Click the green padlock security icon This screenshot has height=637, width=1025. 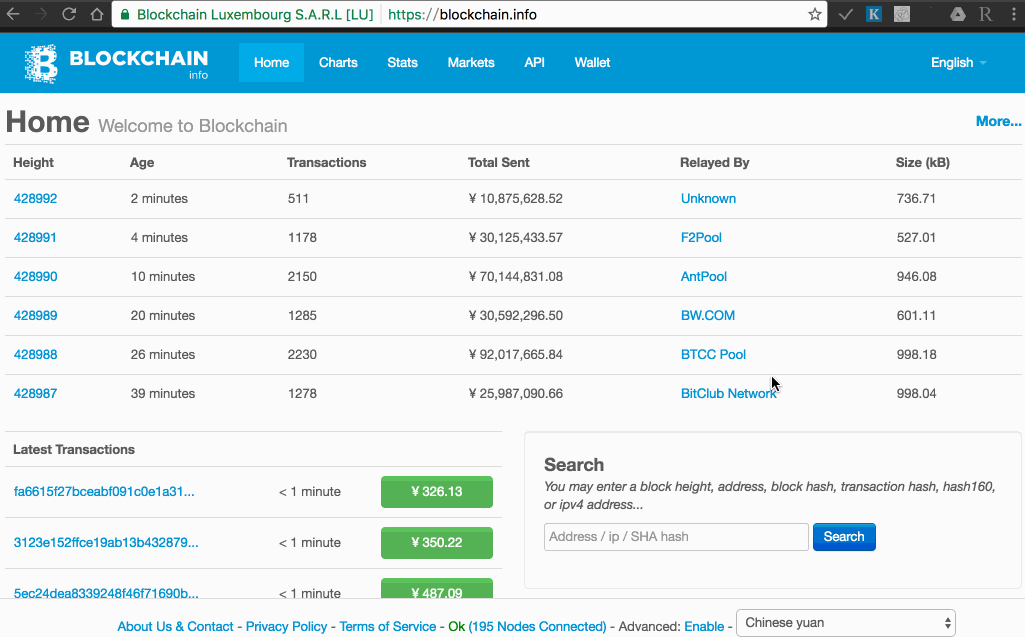126,14
